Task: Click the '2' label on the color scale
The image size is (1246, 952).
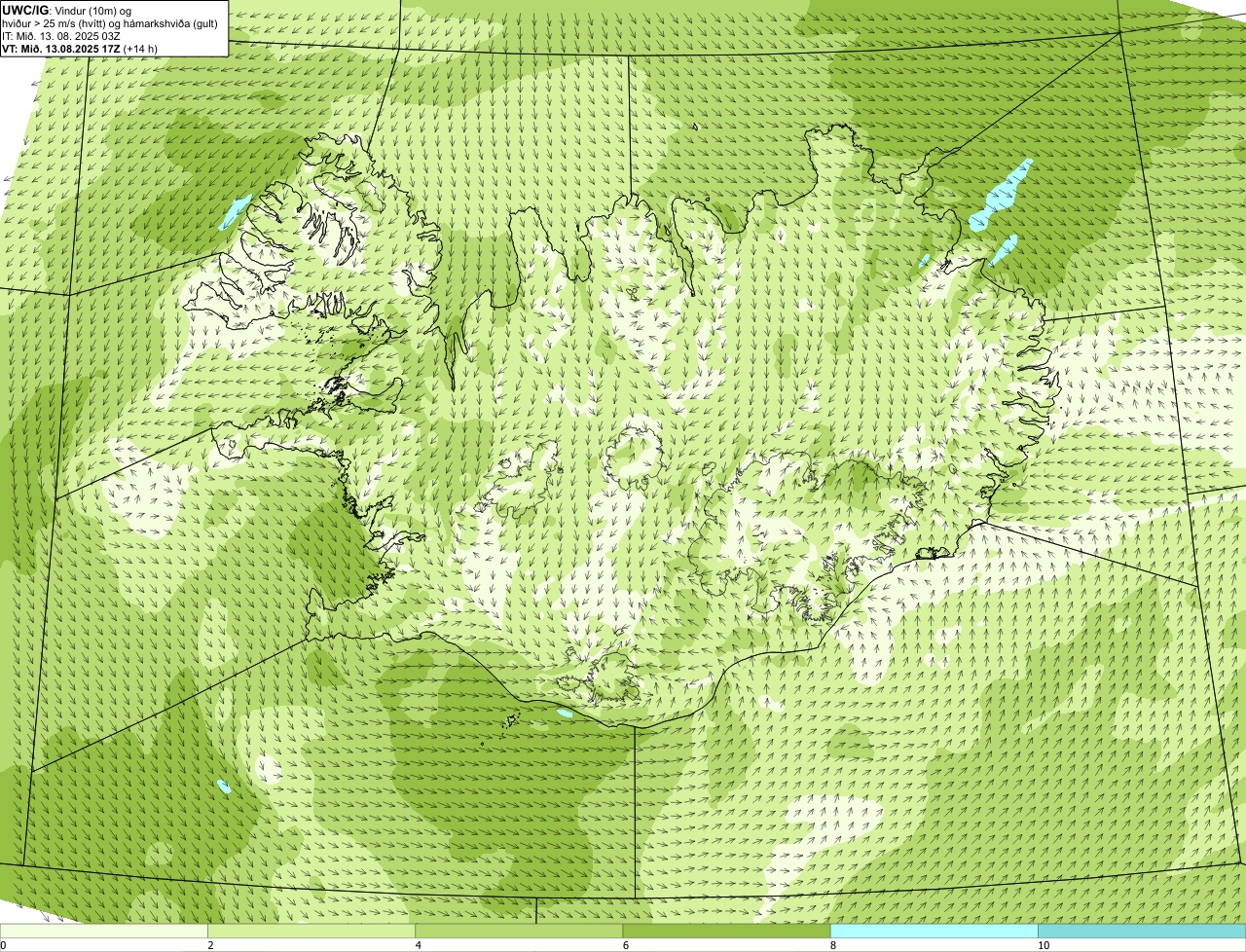Action: 210,945
